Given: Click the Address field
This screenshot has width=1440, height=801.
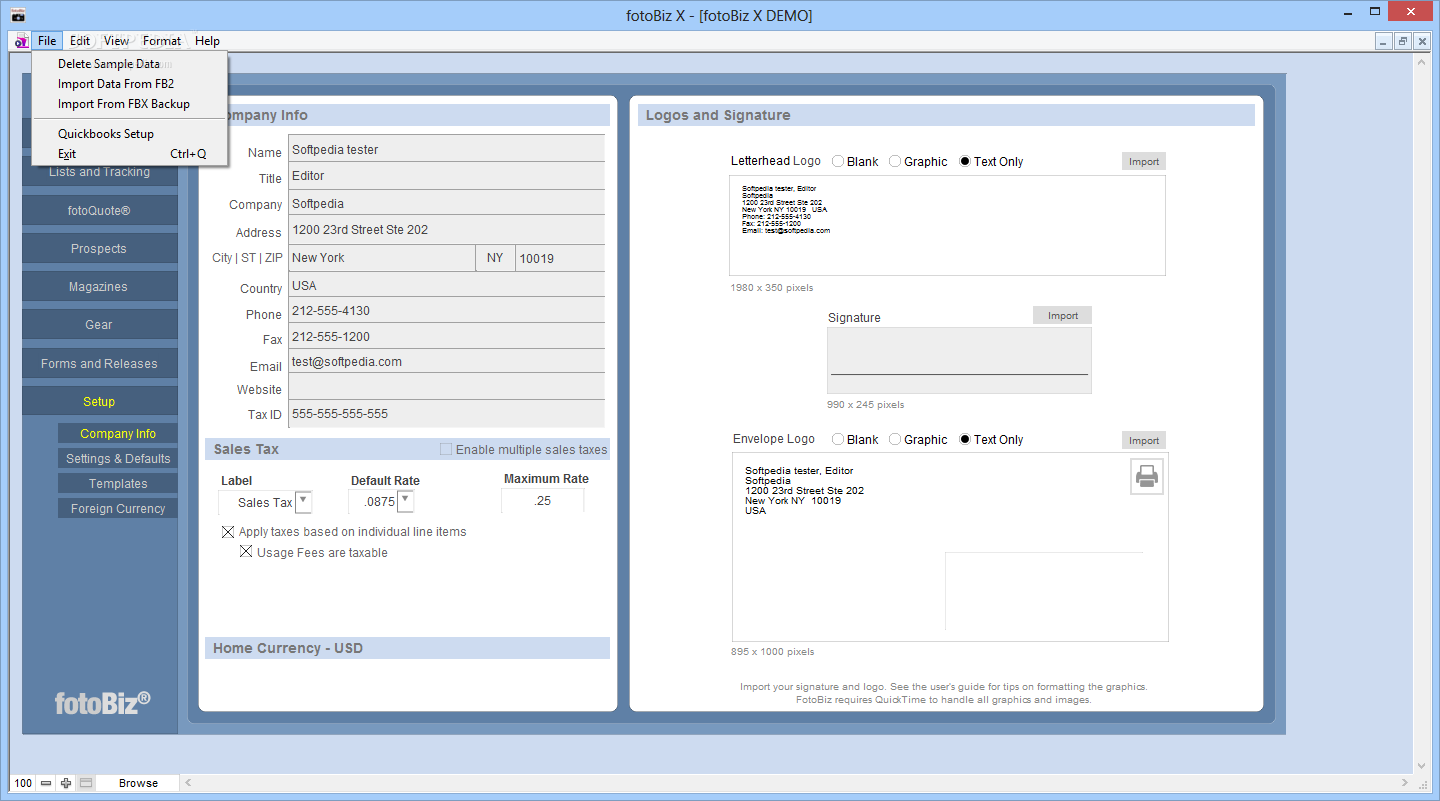Looking at the screenshot, I should [x=447, y=230].
